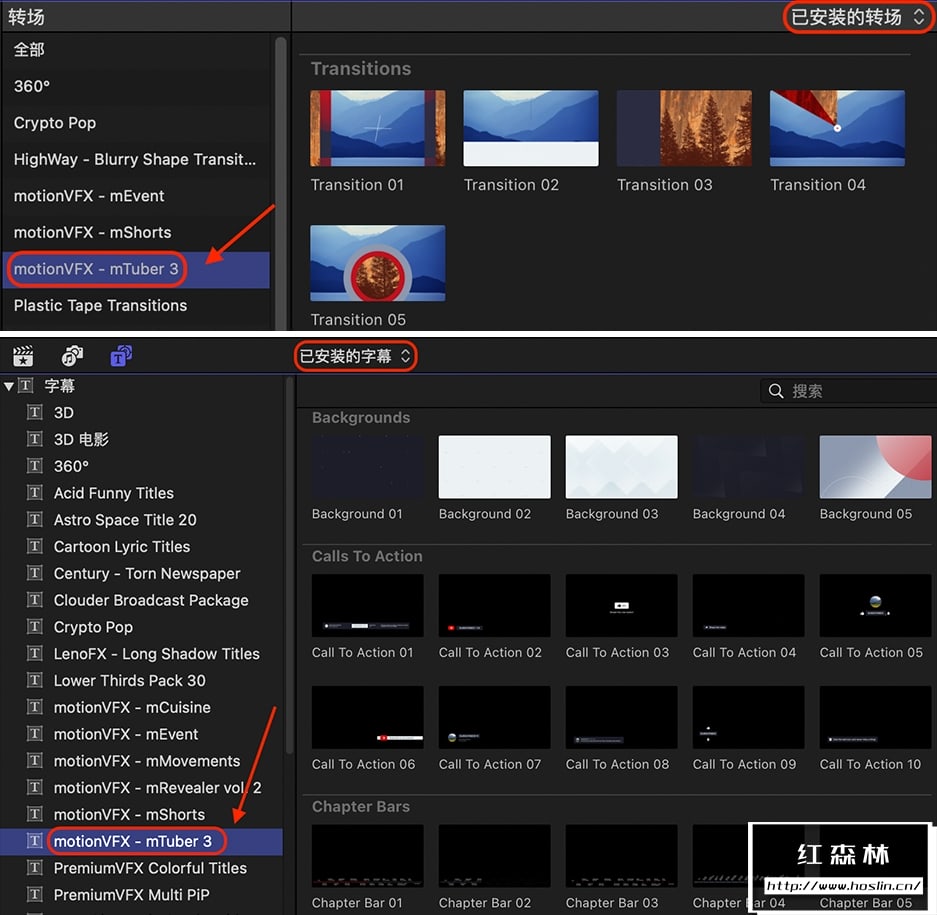Select motionVFX - mShorts transitions category
The image size is (937, 915).
click(136, 232)
